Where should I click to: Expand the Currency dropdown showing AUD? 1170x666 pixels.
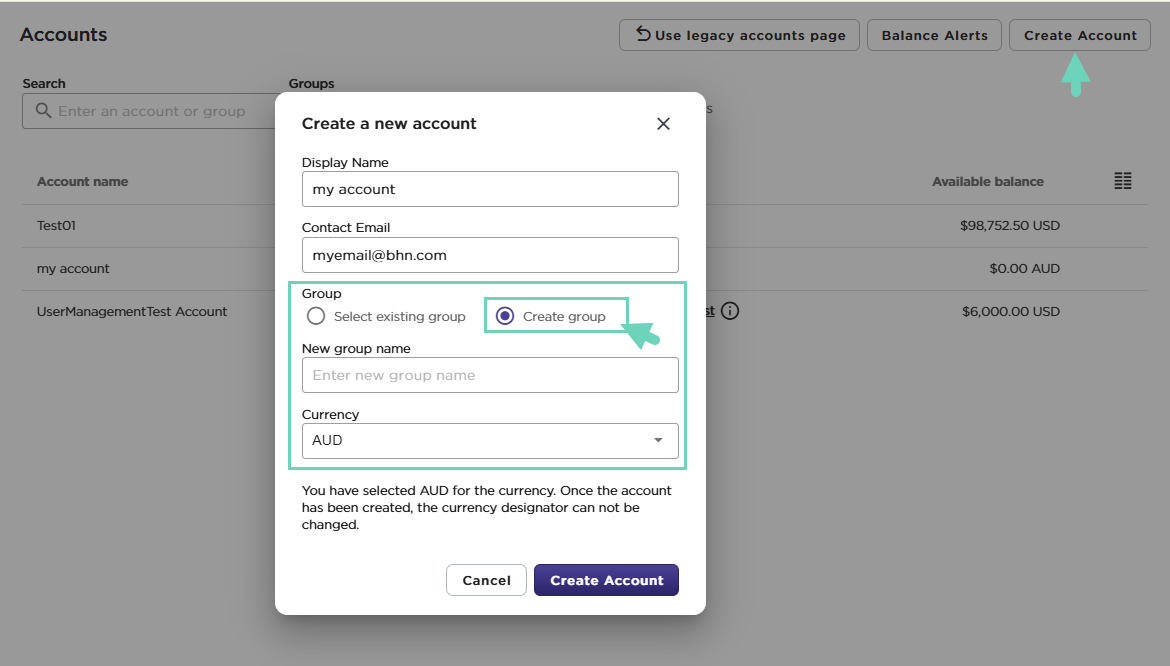(490, 440)
